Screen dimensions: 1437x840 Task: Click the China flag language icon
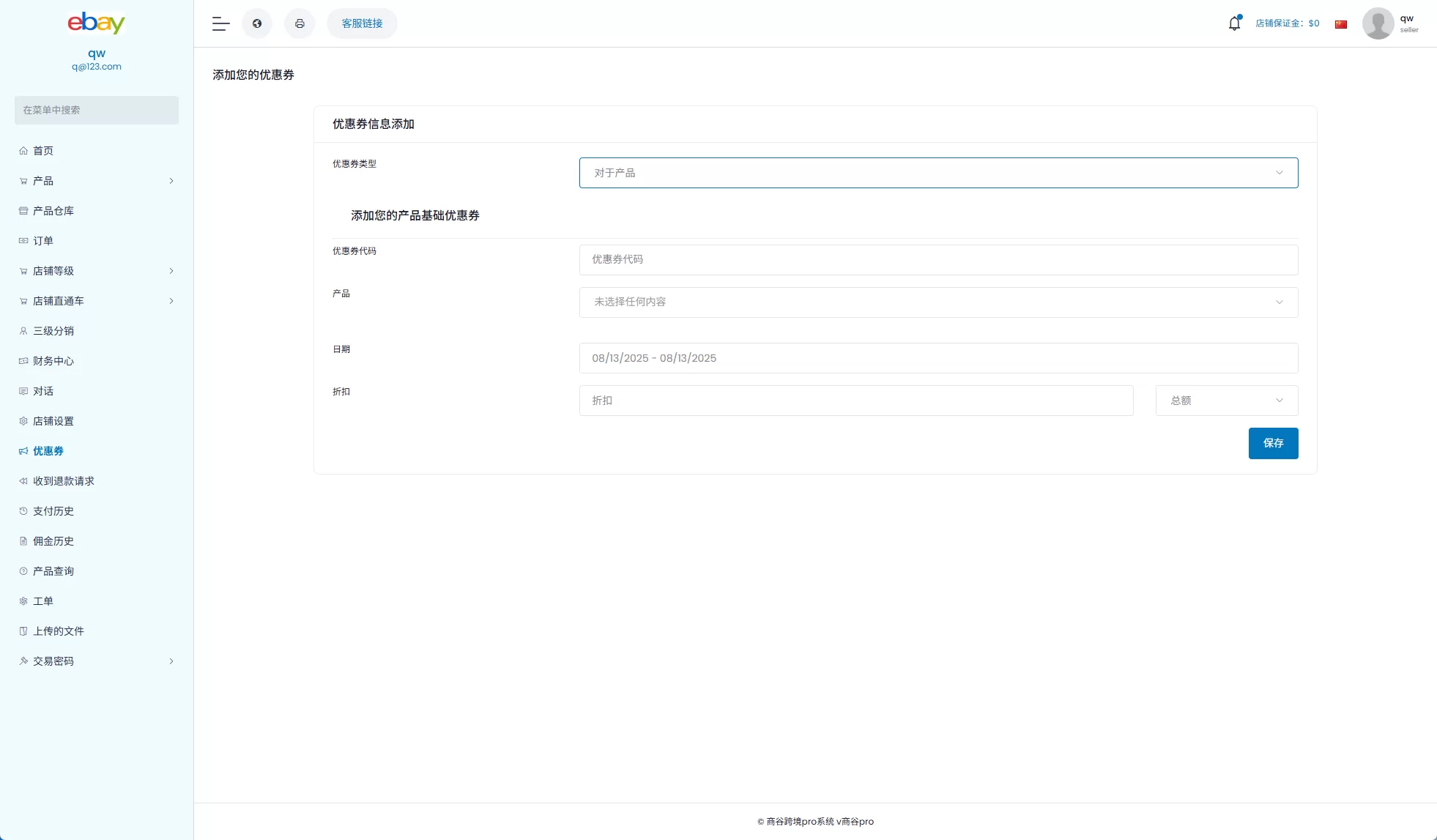click(x=1341, y=23)
